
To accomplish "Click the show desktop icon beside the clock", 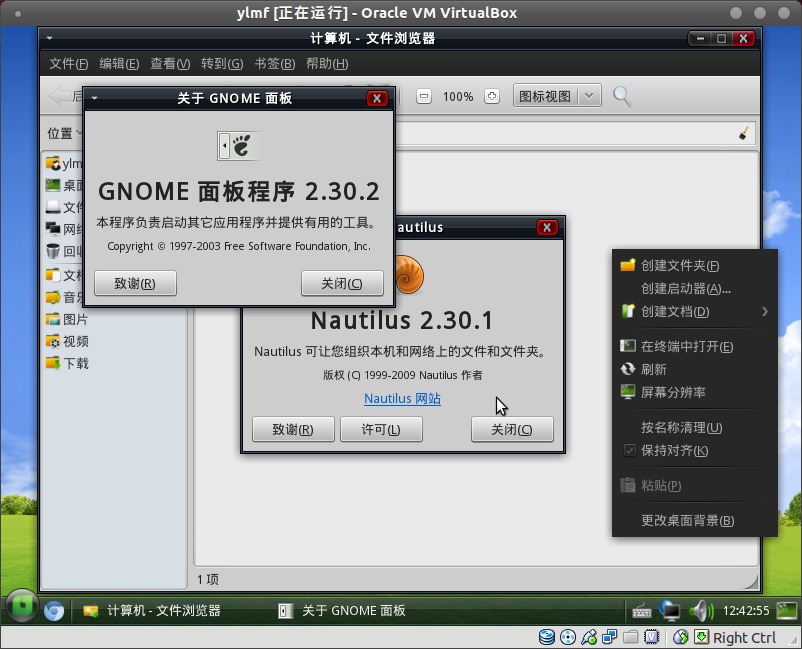I will click(x=787, y=610).
